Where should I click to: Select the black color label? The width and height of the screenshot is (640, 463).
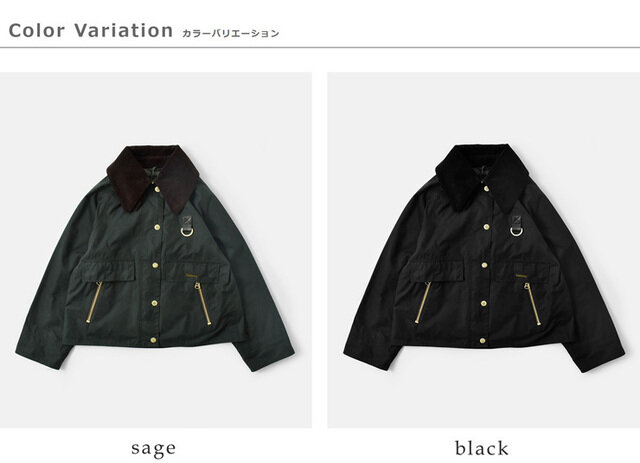tap(482, 448)
